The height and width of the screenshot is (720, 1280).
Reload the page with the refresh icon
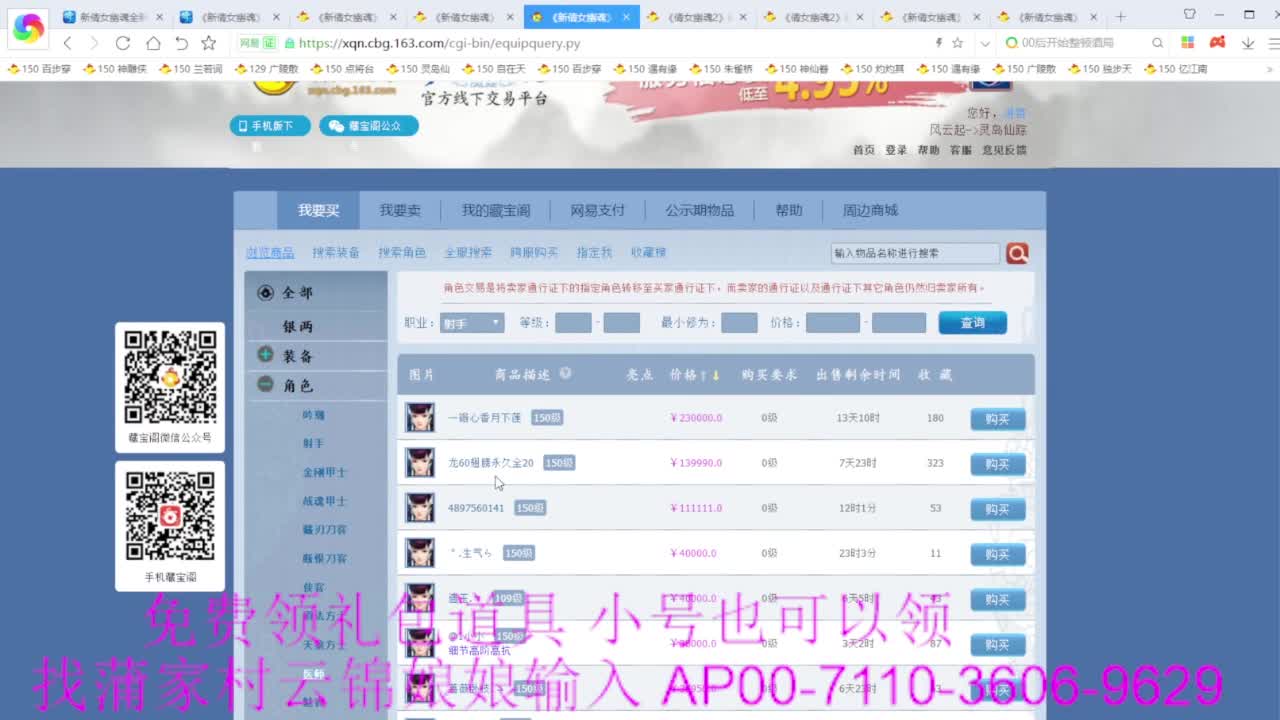(x=122, y=44)
